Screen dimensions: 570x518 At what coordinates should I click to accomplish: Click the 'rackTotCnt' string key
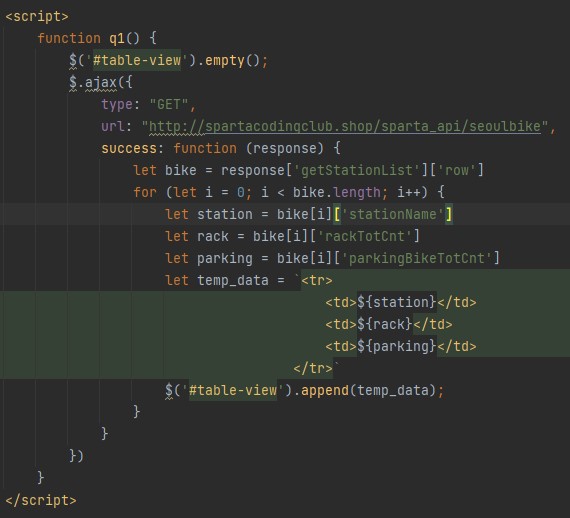365,237
